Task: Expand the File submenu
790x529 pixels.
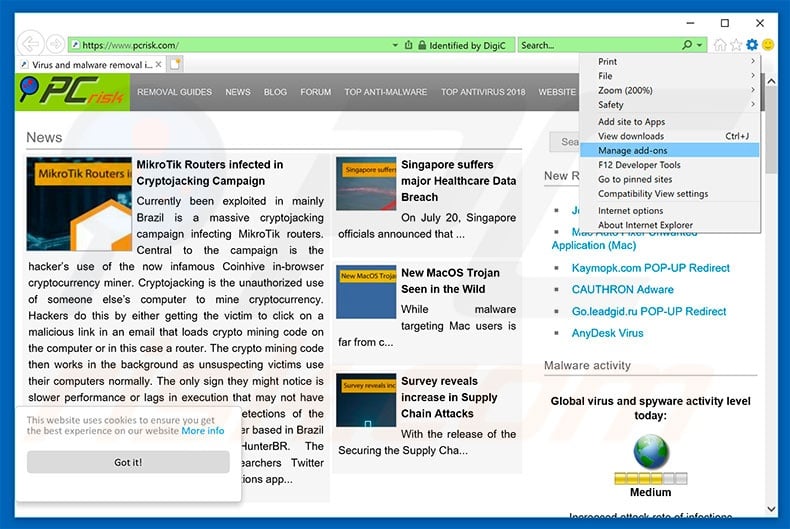Action: coord(670,76)
